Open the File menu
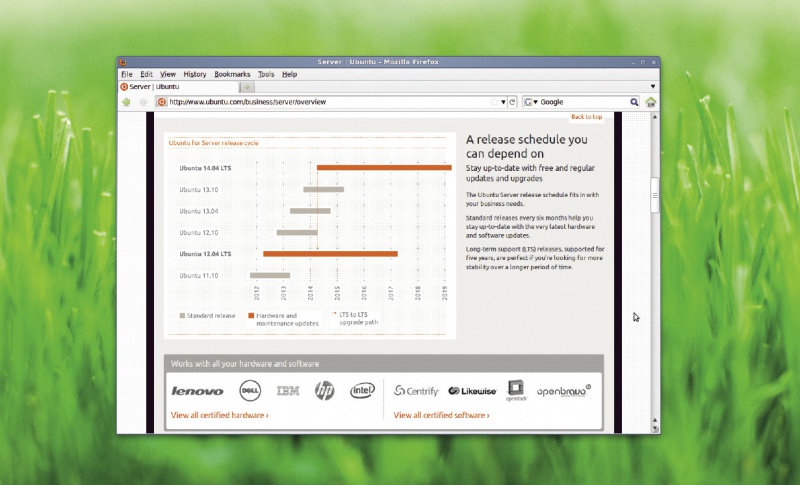Screen dimensions: 800x485 click(127, 74)
